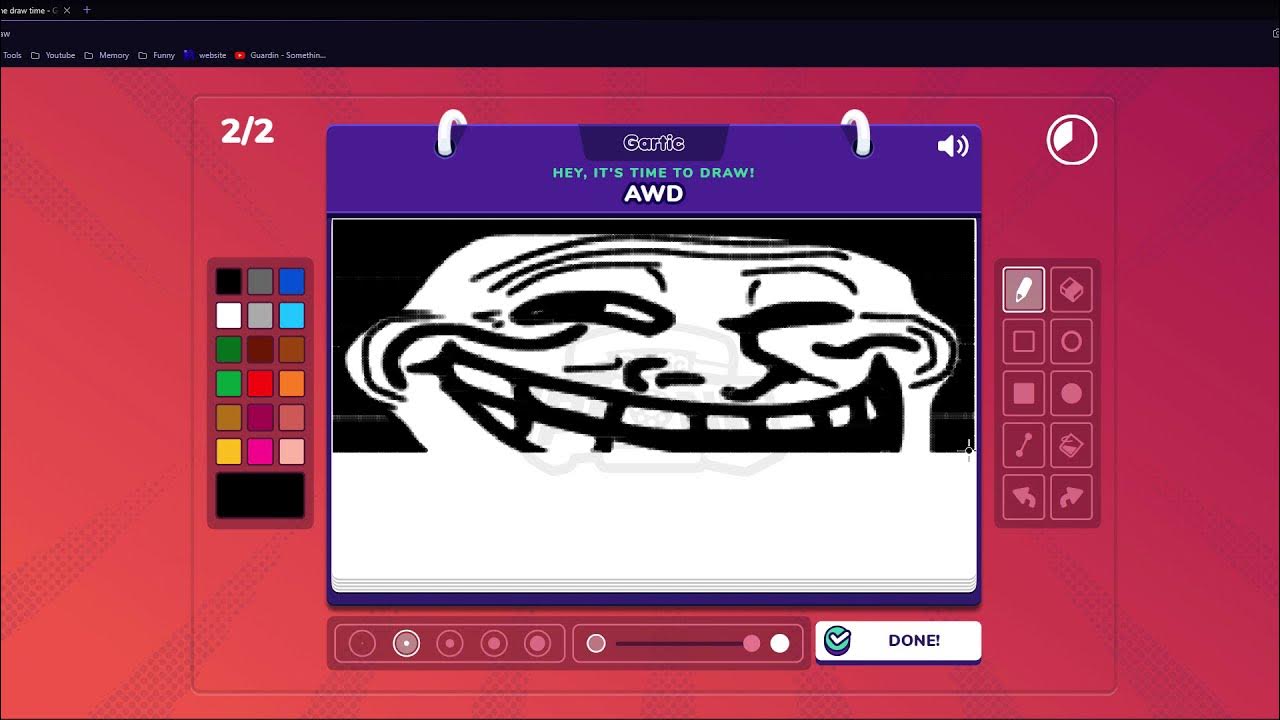Select the Eraser tool
Screen dimensions: 1280x720
coord(1071,290)
